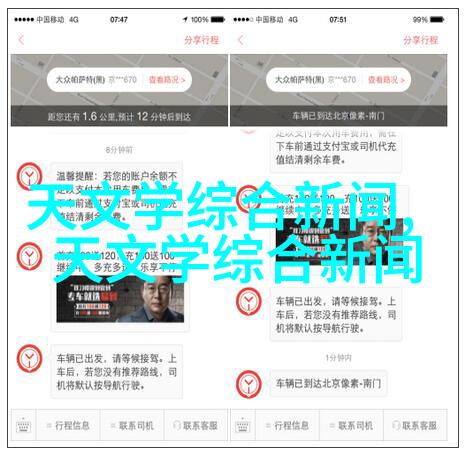Tap avatar beside 车辆已到达北京像素-南门 message

tap(249, 384)
